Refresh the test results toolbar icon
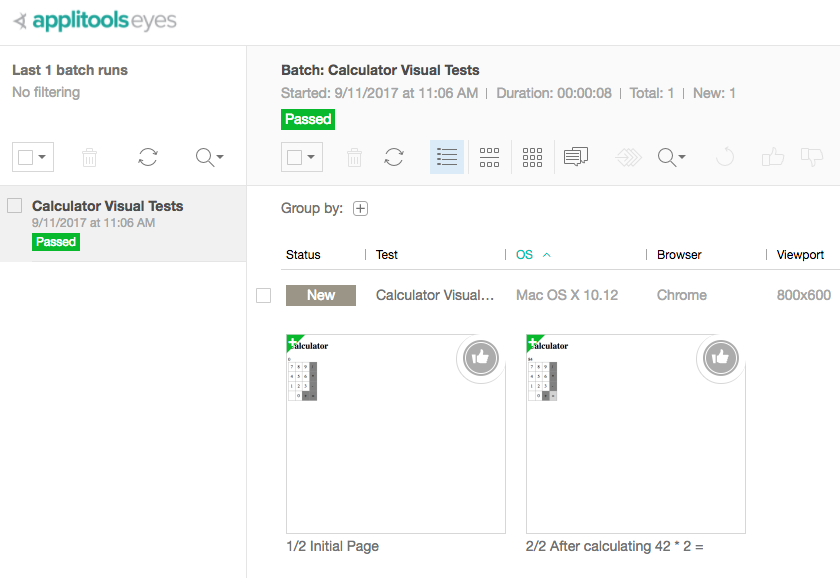Viewport: 840px width, 578px height. [x=394, y=157]
